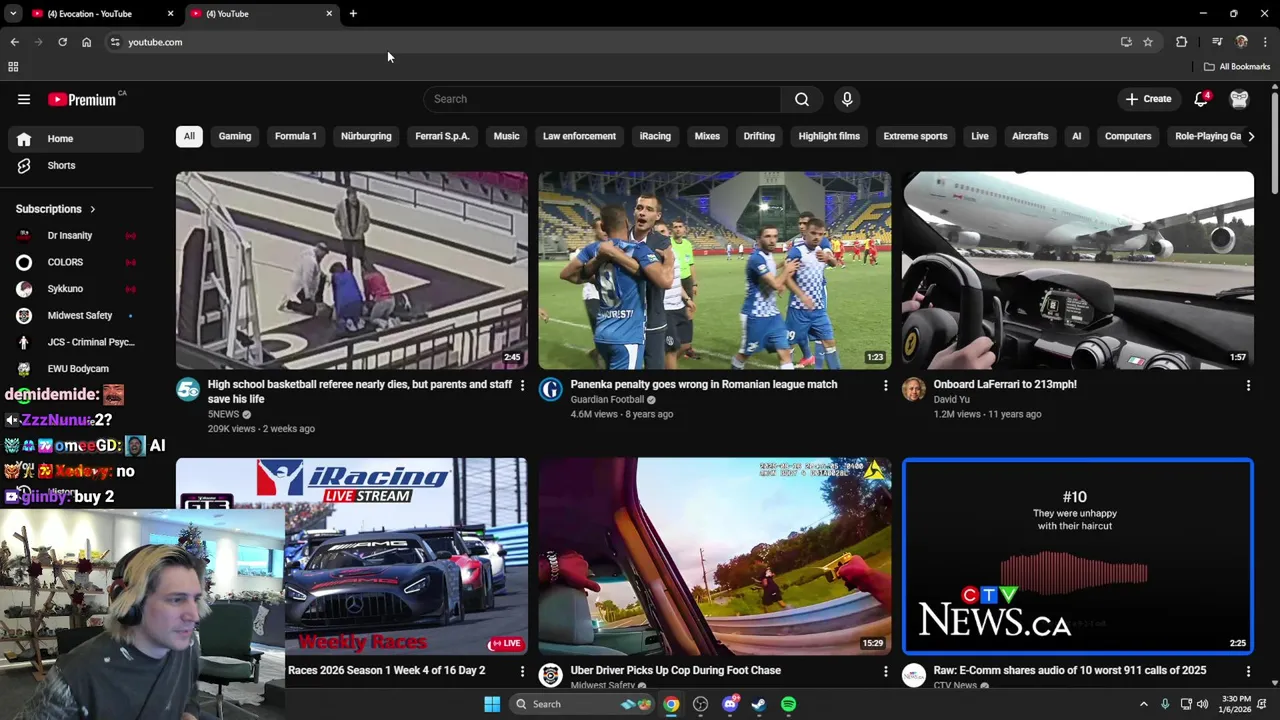Viewport: 1280px width, 720px height.
Task: Click the youtube.com address bar
Action: [610, 42]
